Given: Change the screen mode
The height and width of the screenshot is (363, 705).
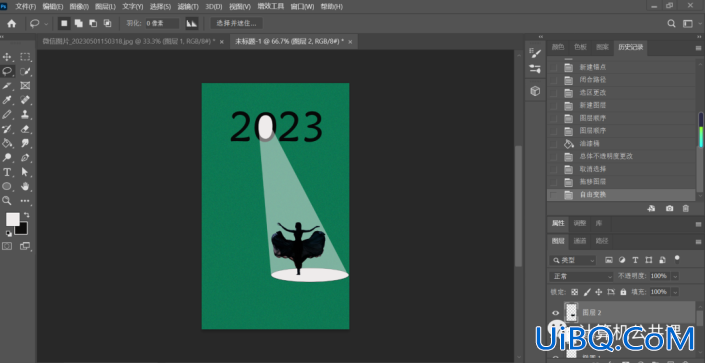Looking at the screenshot, I should (x=25, y=246).
